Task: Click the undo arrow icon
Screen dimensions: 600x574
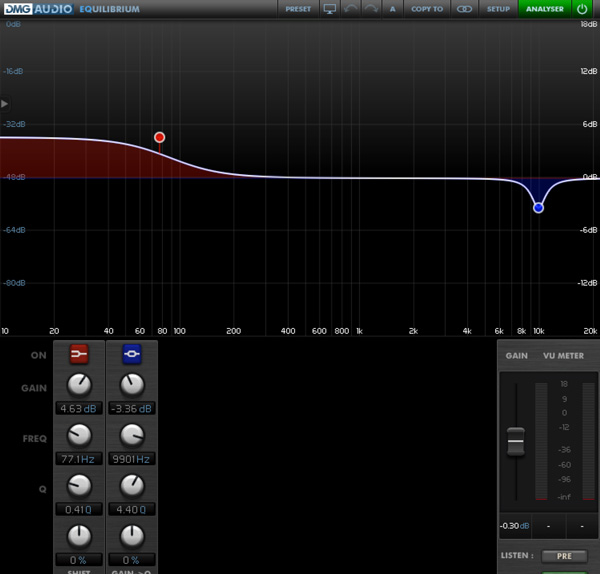Action: (351, 9)
